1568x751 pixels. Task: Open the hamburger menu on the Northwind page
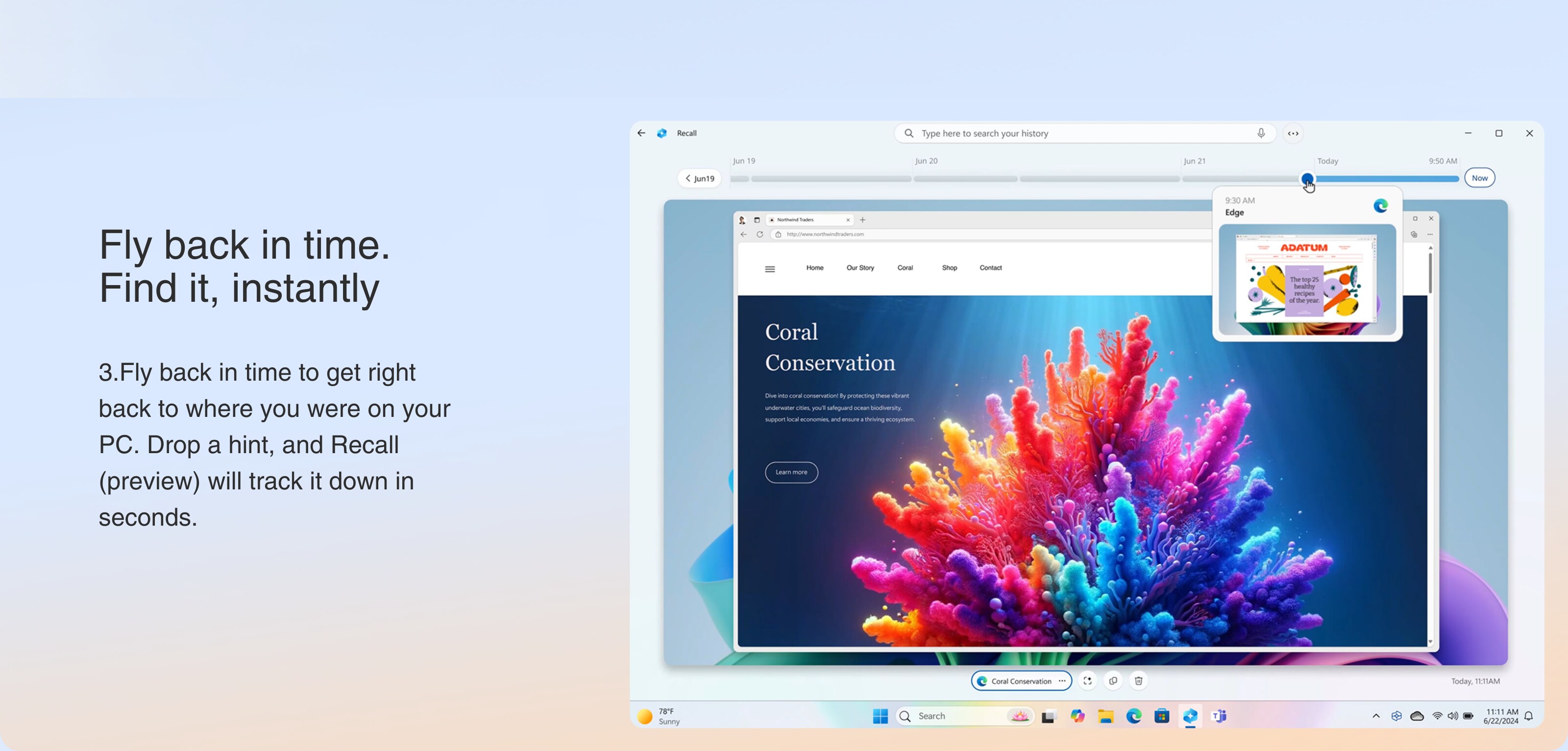click(770, 269)
